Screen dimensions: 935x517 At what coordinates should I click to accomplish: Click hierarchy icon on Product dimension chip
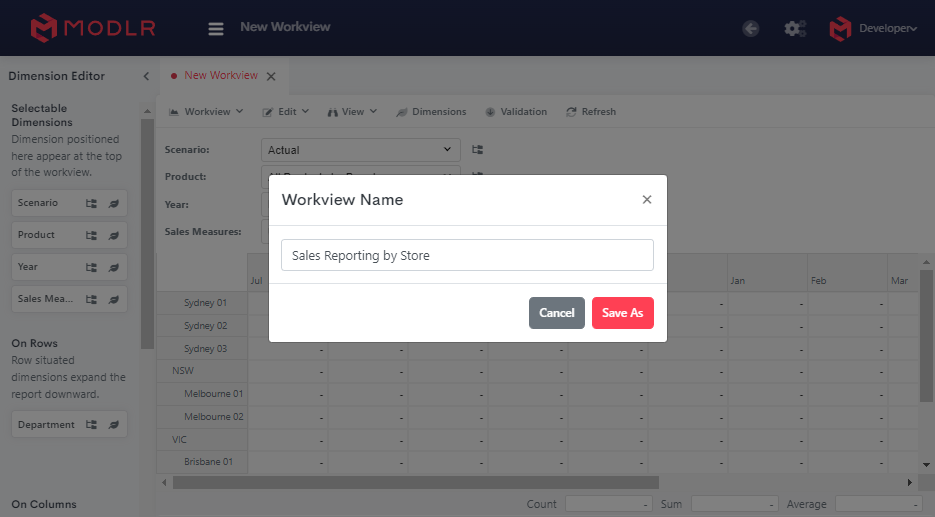click(x=91, y=236)
